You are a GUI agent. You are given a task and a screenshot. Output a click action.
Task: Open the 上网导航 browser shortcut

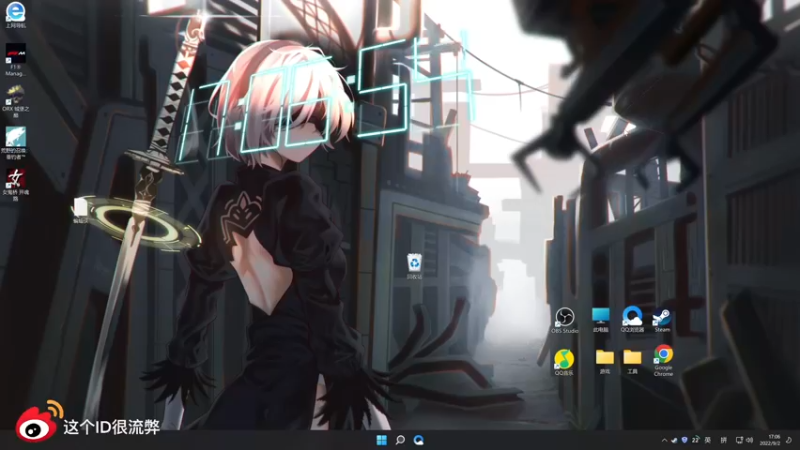16,15
